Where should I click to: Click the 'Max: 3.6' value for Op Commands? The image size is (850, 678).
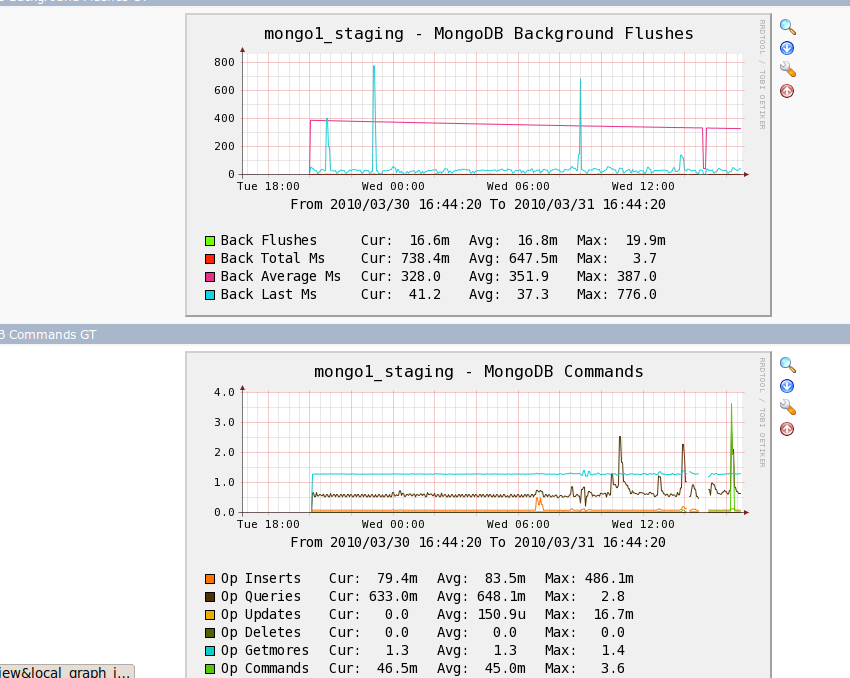(585, 668)
